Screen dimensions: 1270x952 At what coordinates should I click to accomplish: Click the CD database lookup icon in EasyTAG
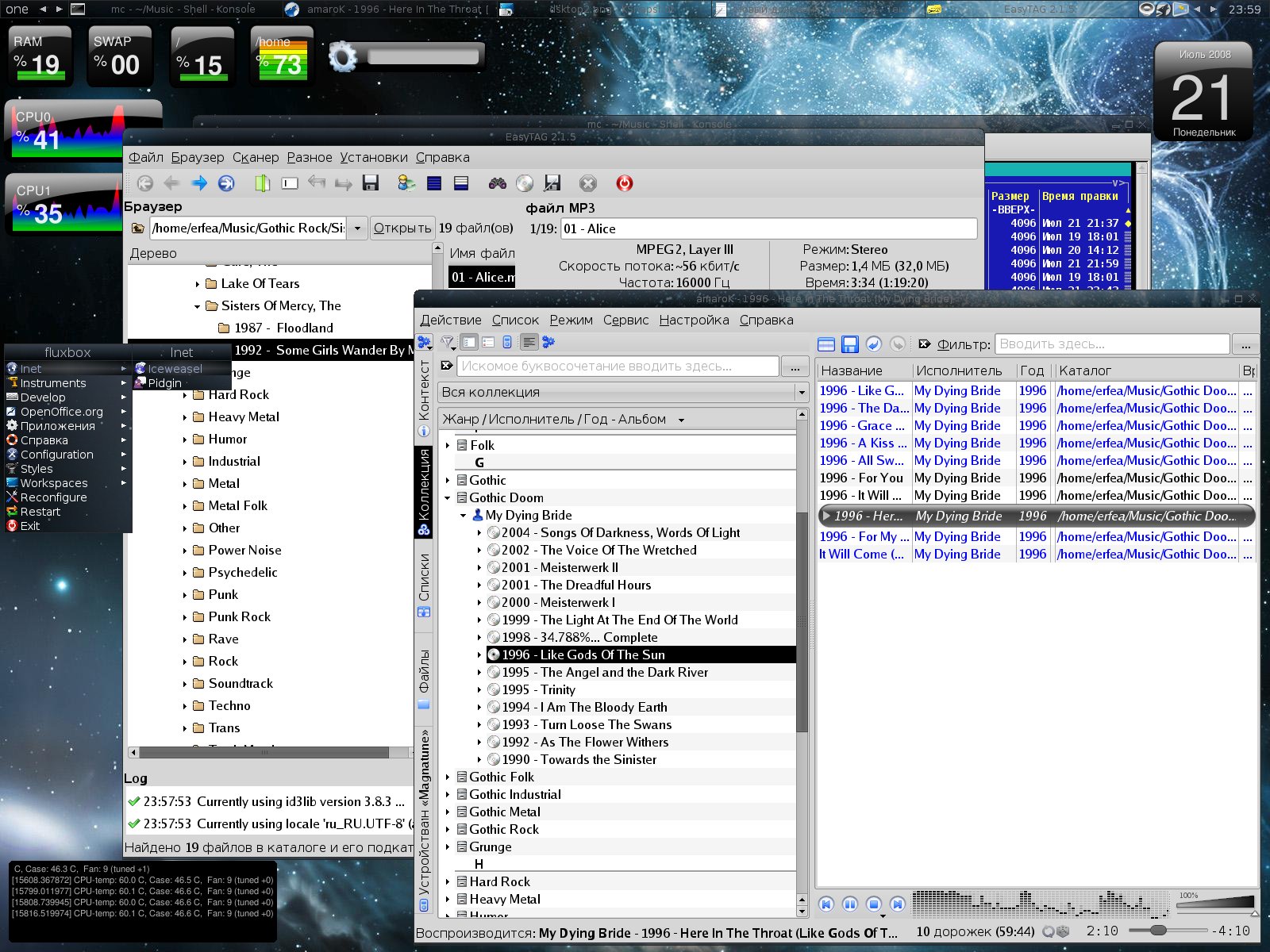[525, 183]
